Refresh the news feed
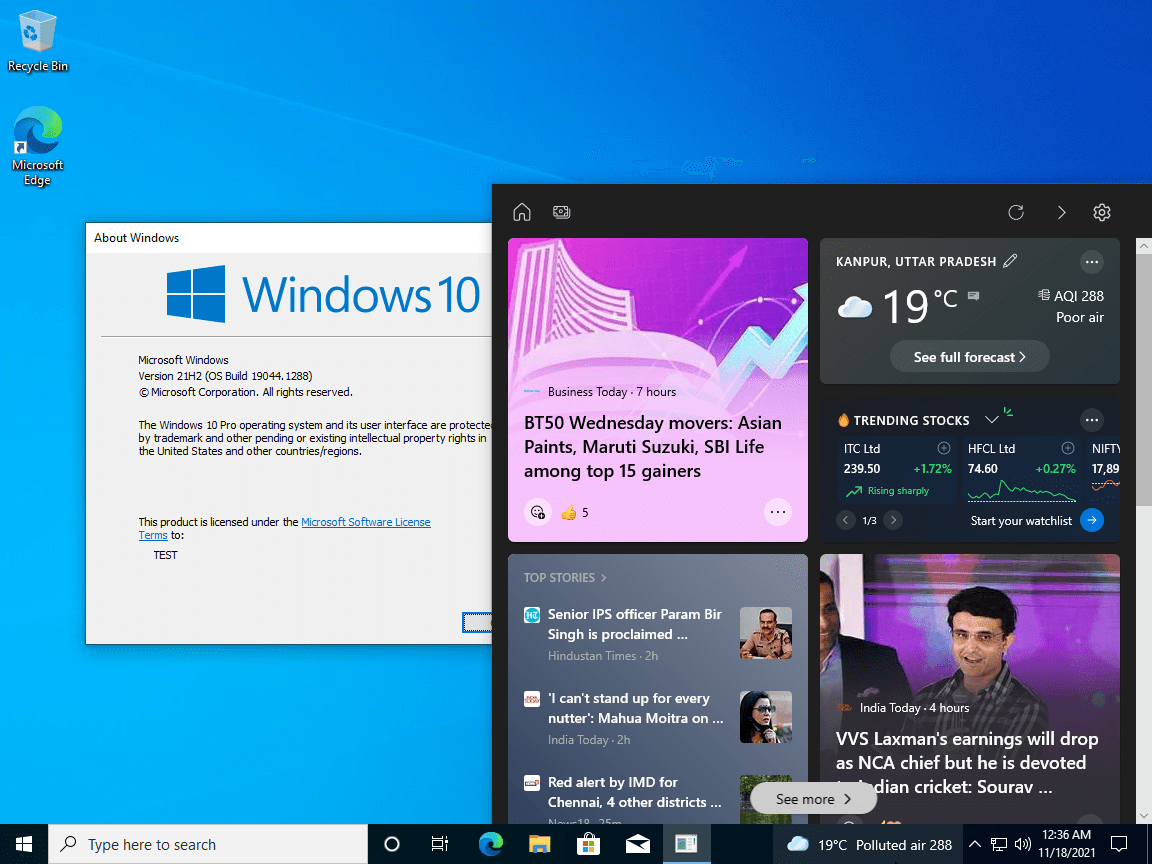The height and width of the screenshot is (864, 1152). (x=1016, y=212)
